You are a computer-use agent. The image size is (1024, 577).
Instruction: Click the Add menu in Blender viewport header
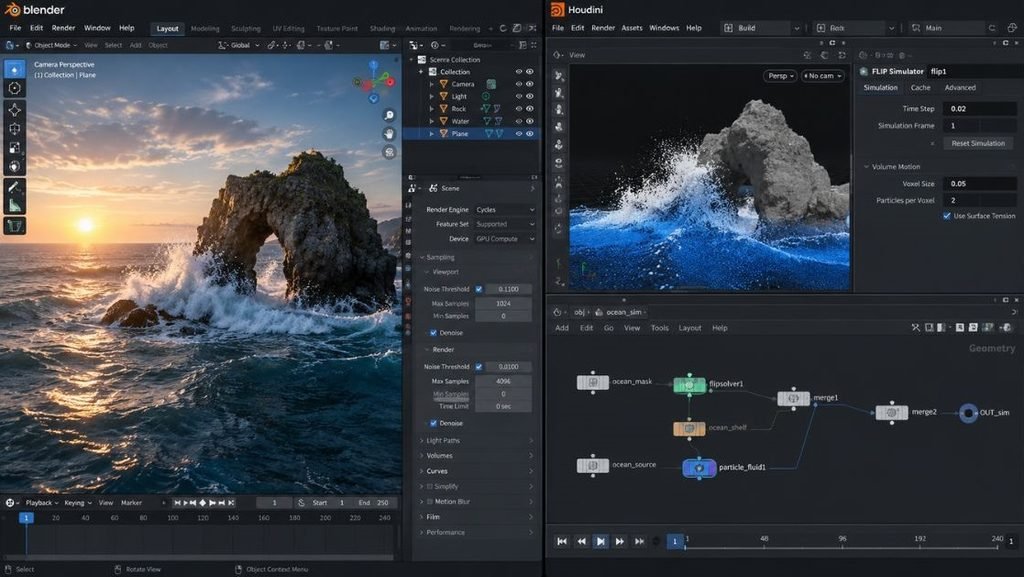(135, 45)
